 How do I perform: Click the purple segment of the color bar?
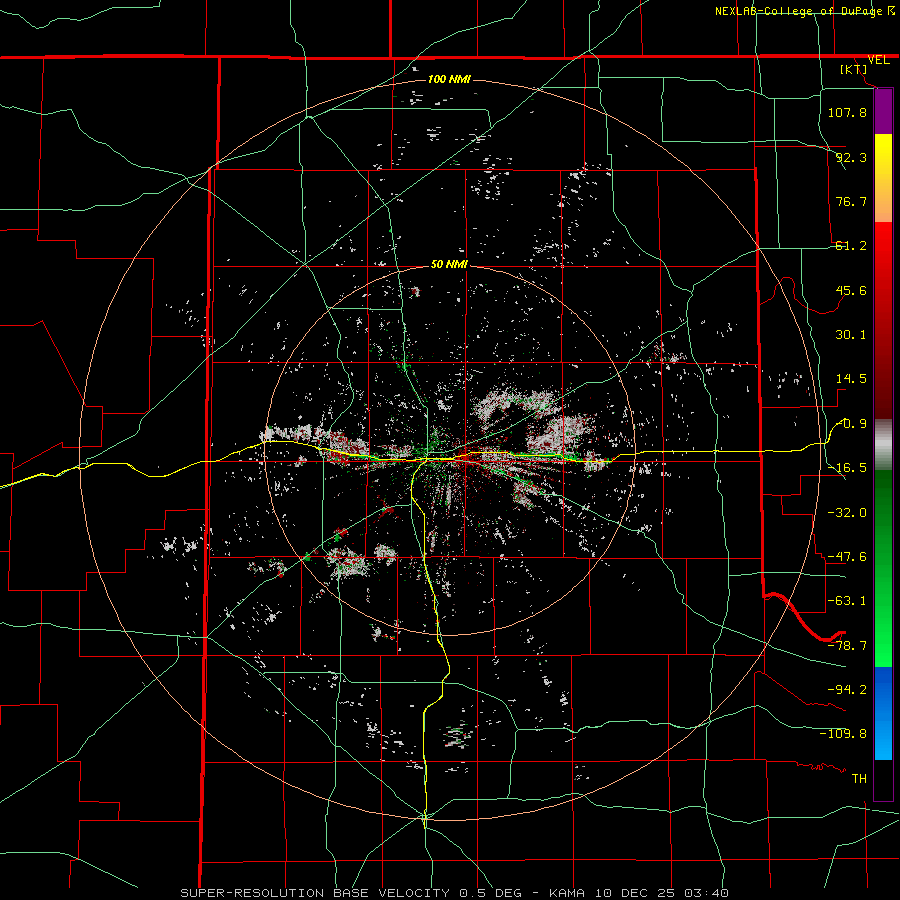(883, 112)
